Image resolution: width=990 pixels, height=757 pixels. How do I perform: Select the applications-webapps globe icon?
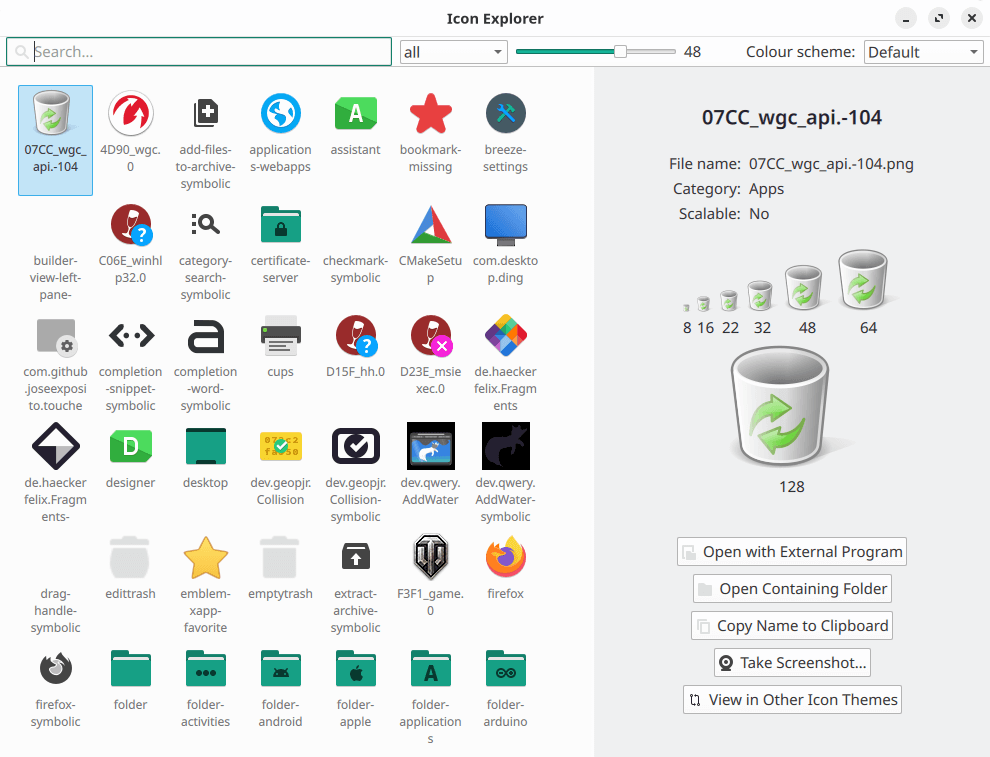[280, 114]
